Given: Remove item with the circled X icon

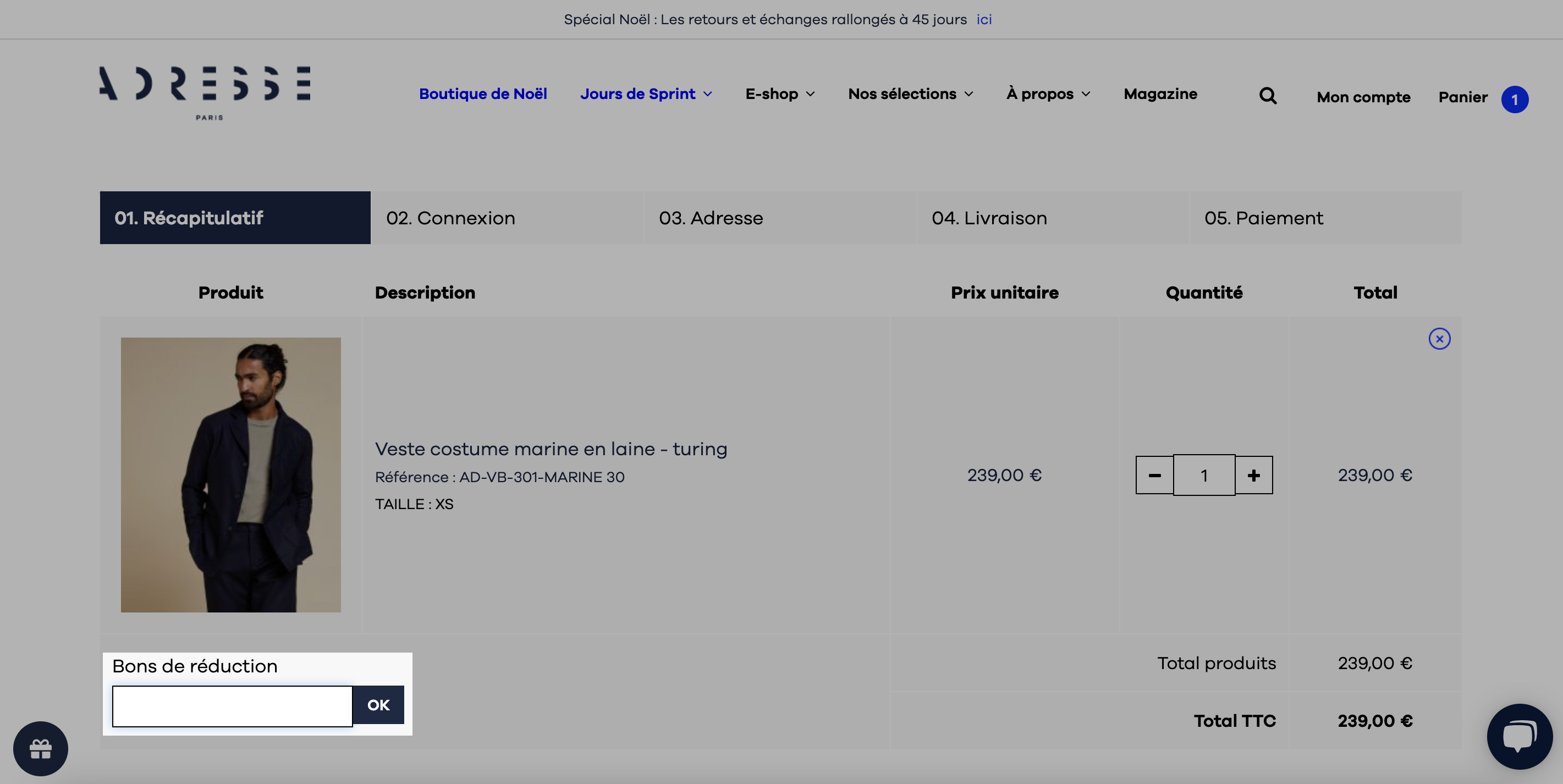Looking at the screenshot, I should tap(1439, 338).
